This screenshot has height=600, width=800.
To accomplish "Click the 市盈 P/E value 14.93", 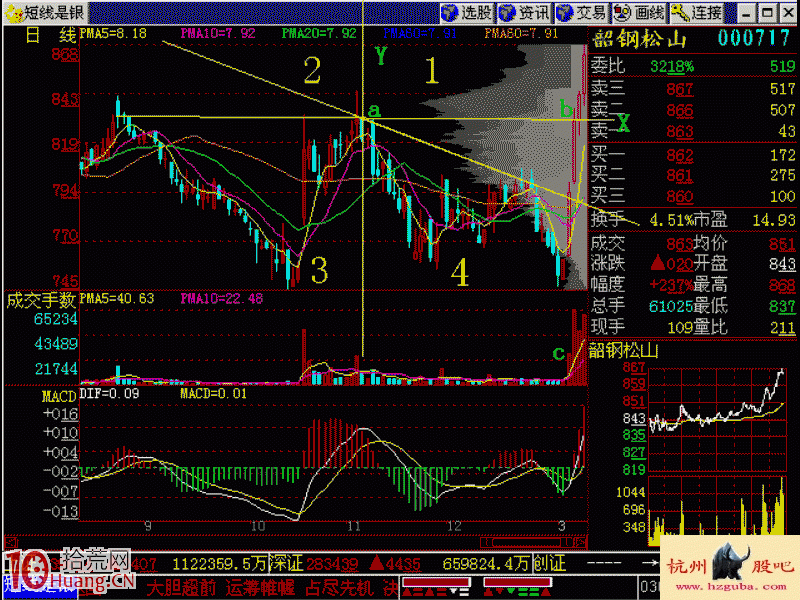I will 774,220.
